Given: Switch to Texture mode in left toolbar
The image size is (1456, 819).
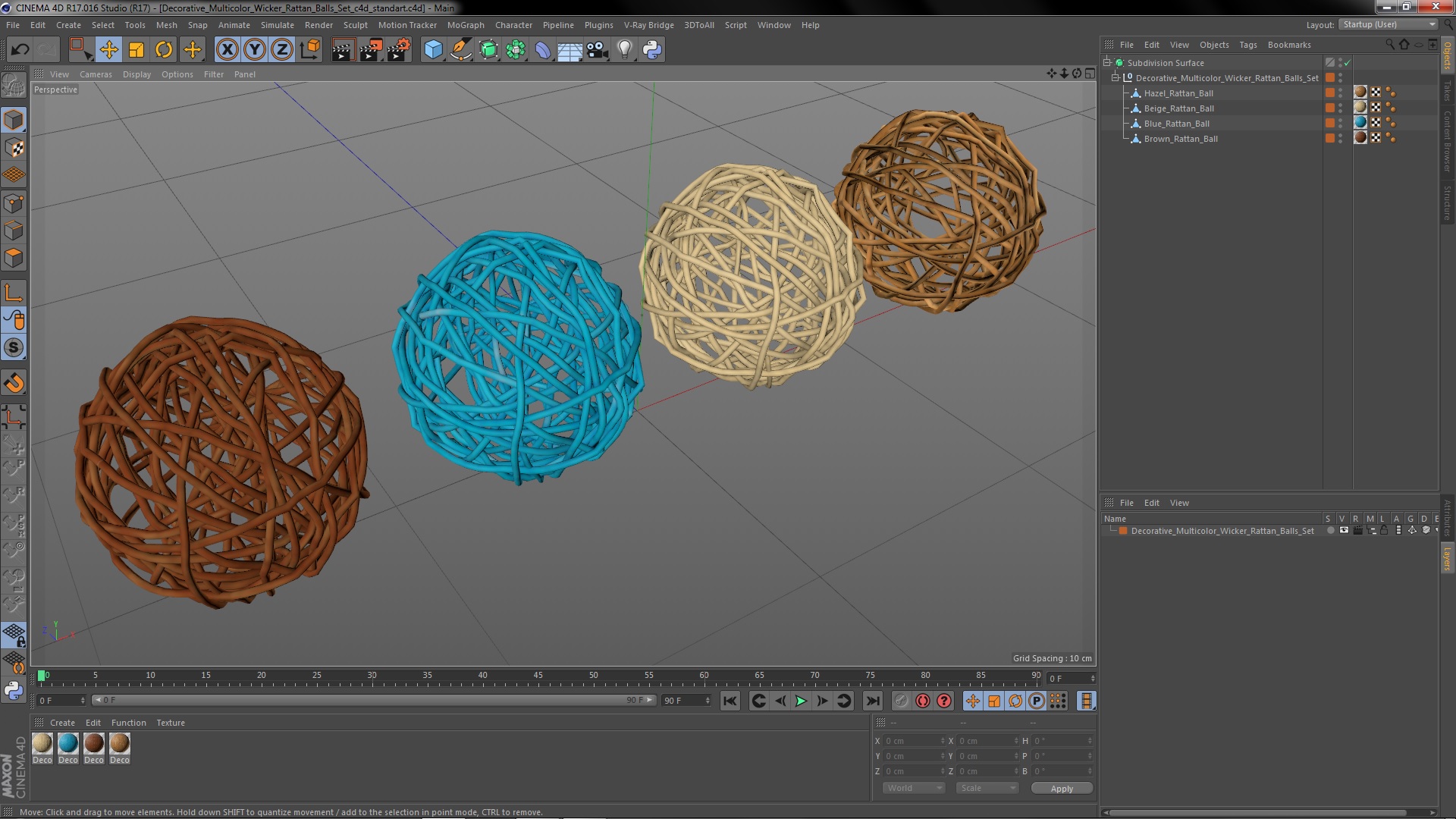Looking at the screenshot, I should [14, 148].
